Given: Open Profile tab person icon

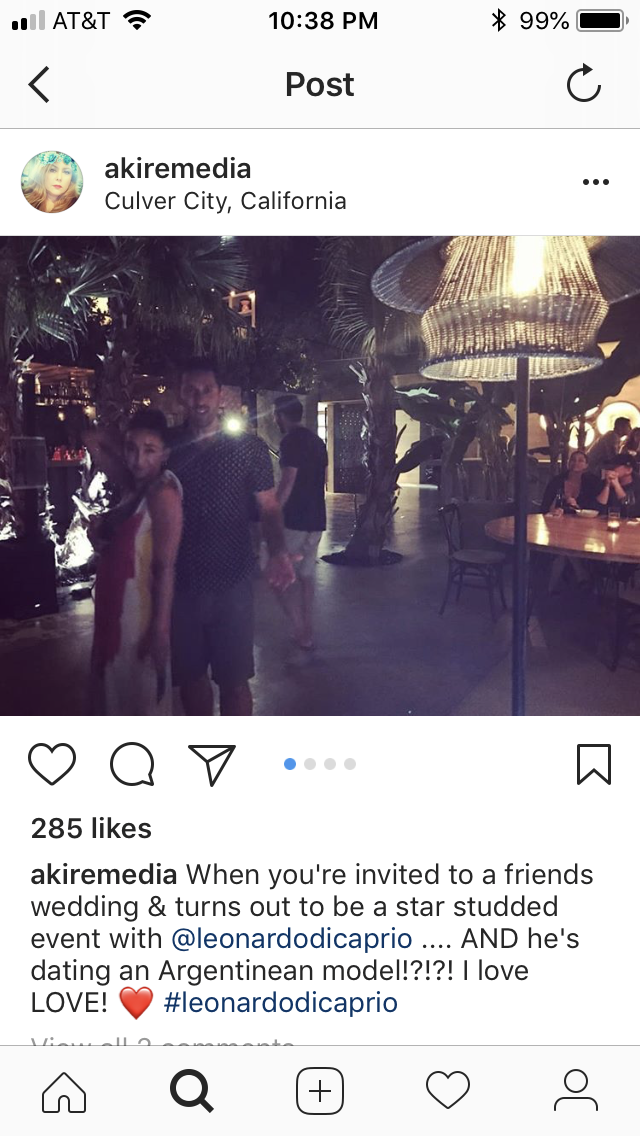Looking at the screenshot, I should tap(575, 1090).
